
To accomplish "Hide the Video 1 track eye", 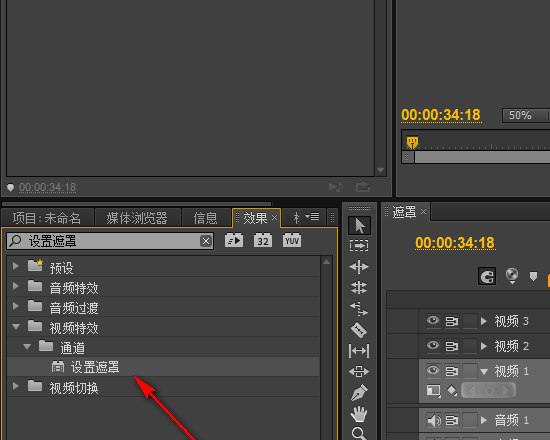I will point(433,371).
